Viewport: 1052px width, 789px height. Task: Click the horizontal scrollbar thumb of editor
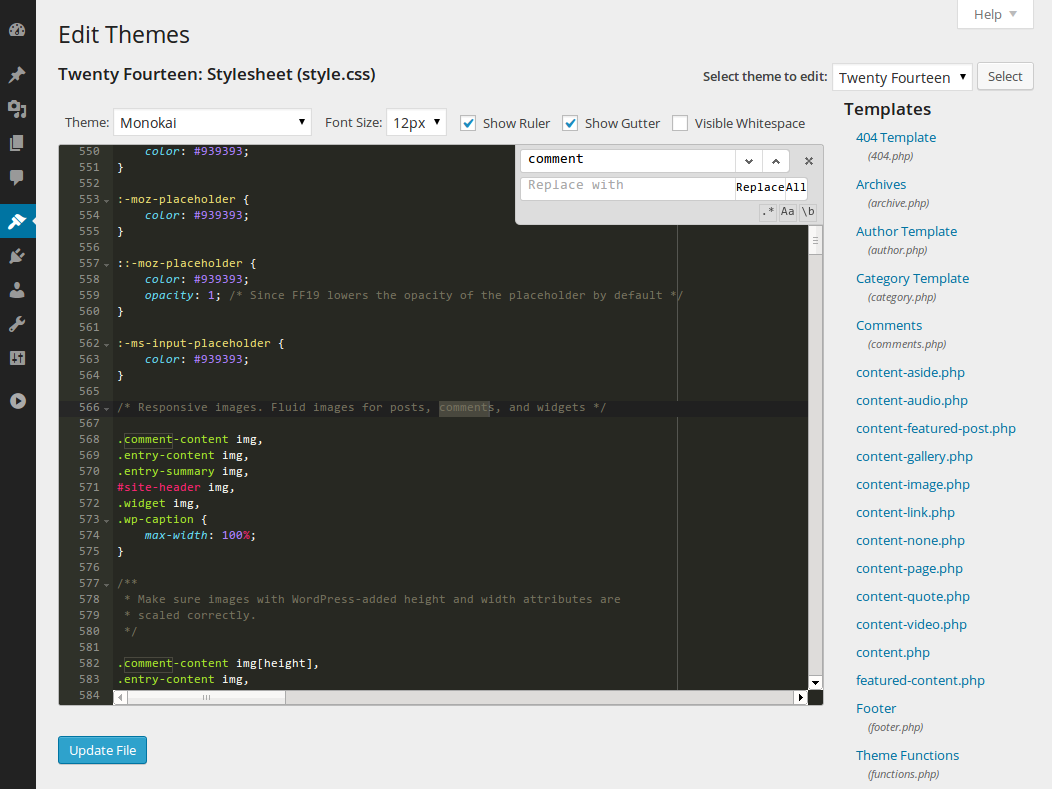207,698
